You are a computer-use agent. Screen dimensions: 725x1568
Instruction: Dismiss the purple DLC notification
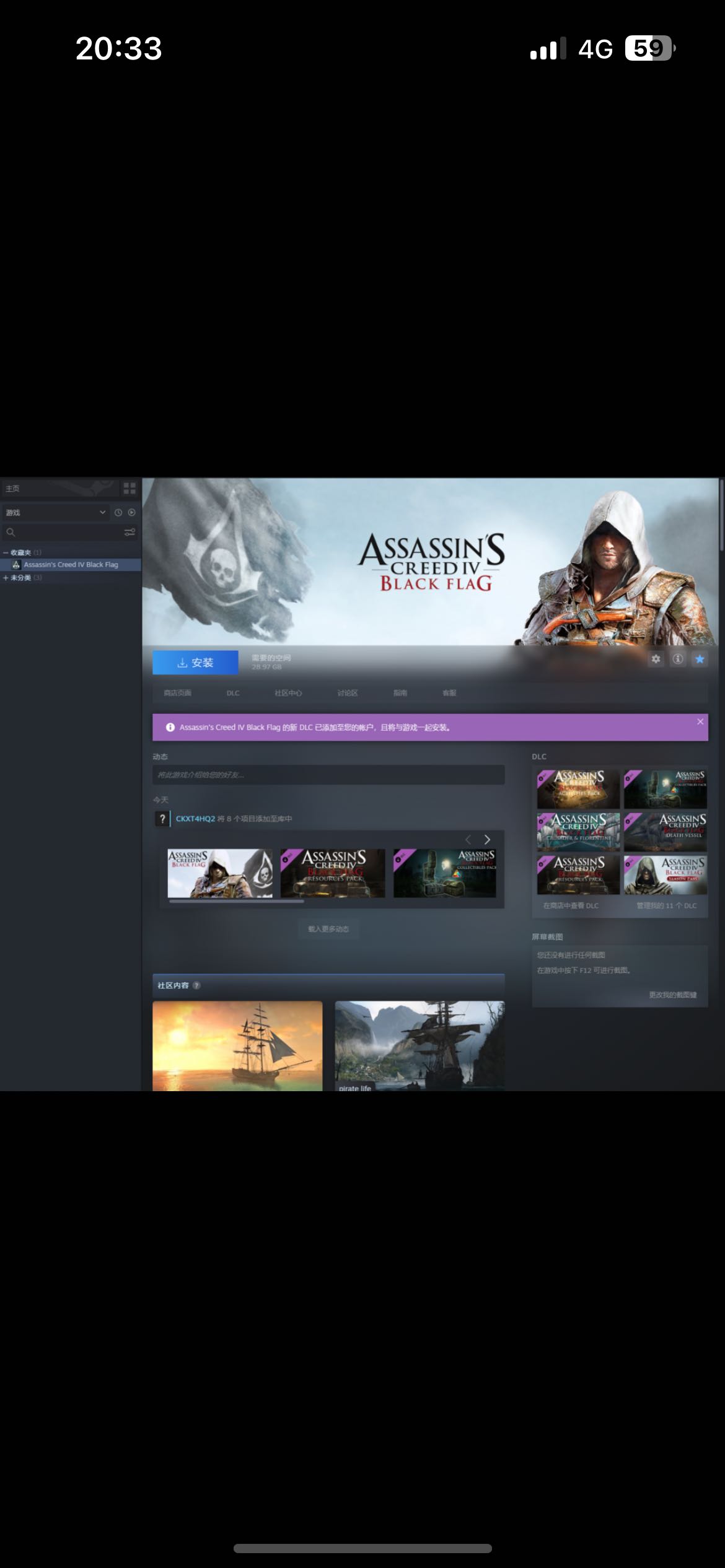700,721
